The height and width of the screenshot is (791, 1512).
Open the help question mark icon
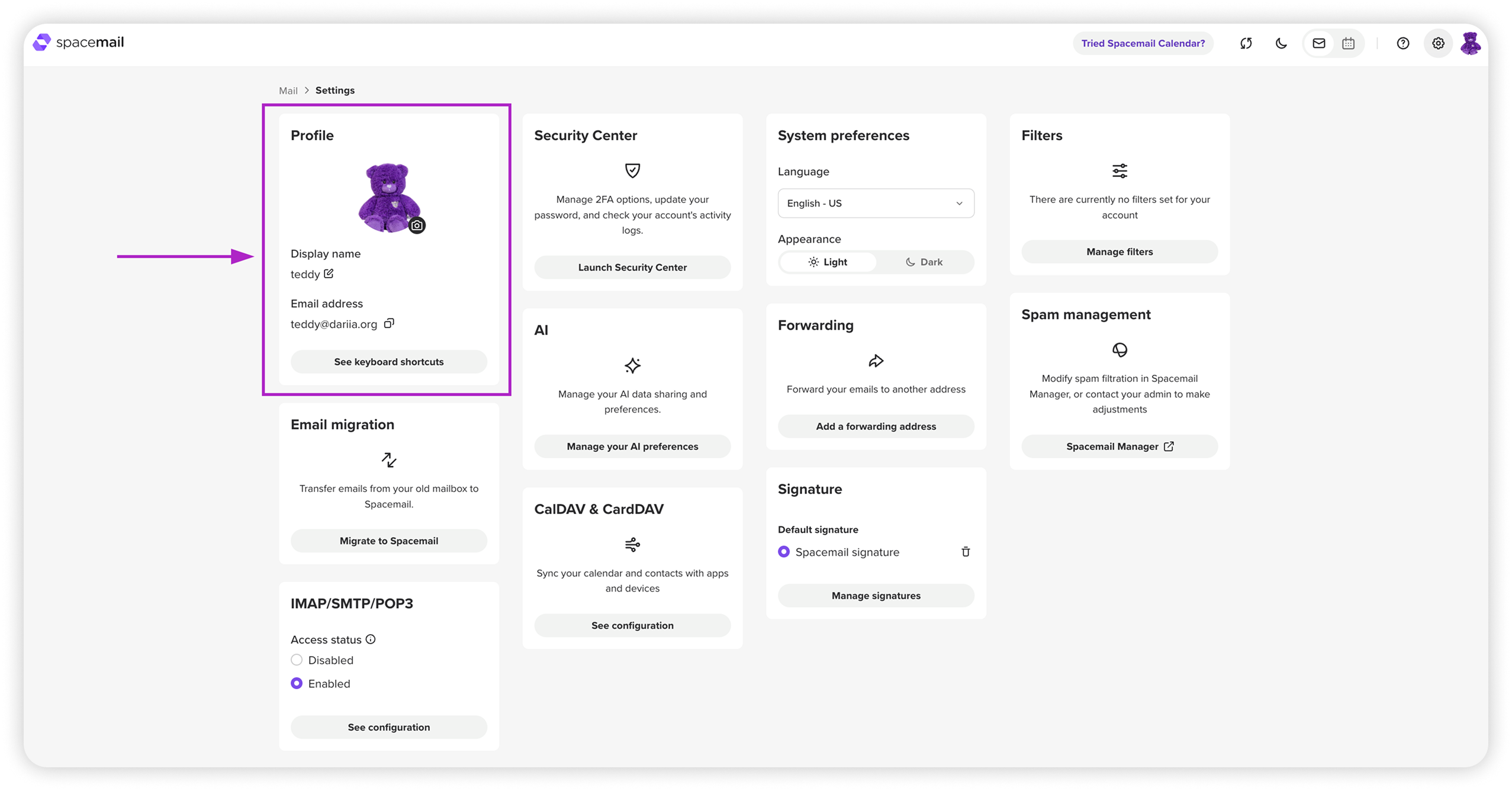[x=1402, y=43]
